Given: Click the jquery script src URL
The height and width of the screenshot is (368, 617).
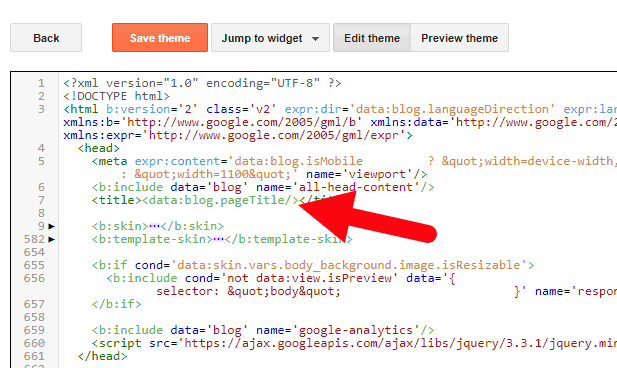Looking at the screenshot, I should click(398, 343).
